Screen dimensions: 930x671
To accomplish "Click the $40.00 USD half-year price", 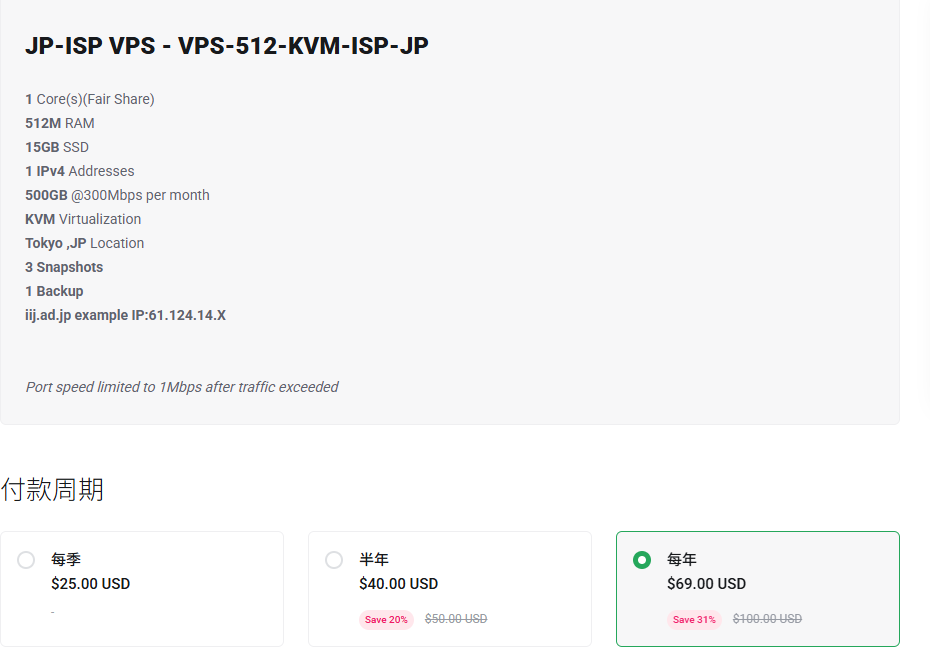I will click(399, 584).
